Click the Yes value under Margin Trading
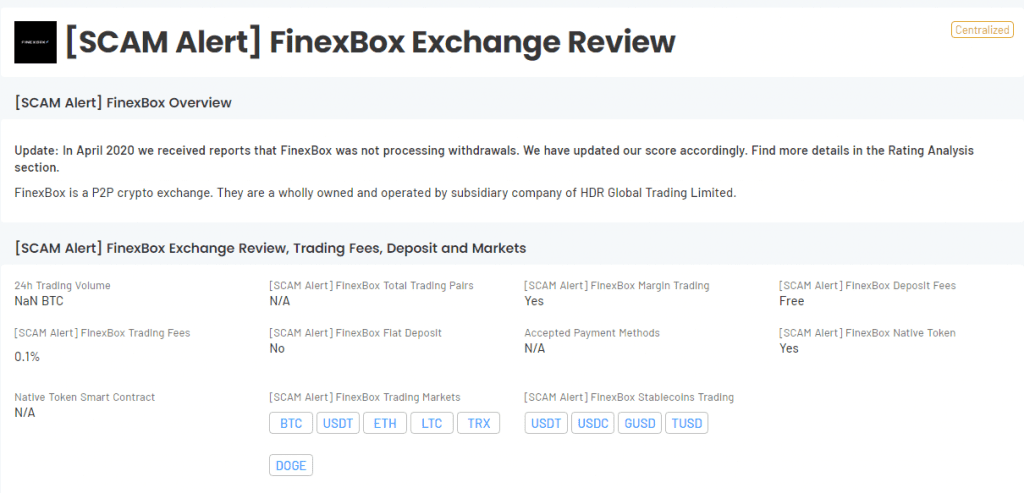Image resolution: width=1024 pixels, height=493 pixels. tap(534, 301)
